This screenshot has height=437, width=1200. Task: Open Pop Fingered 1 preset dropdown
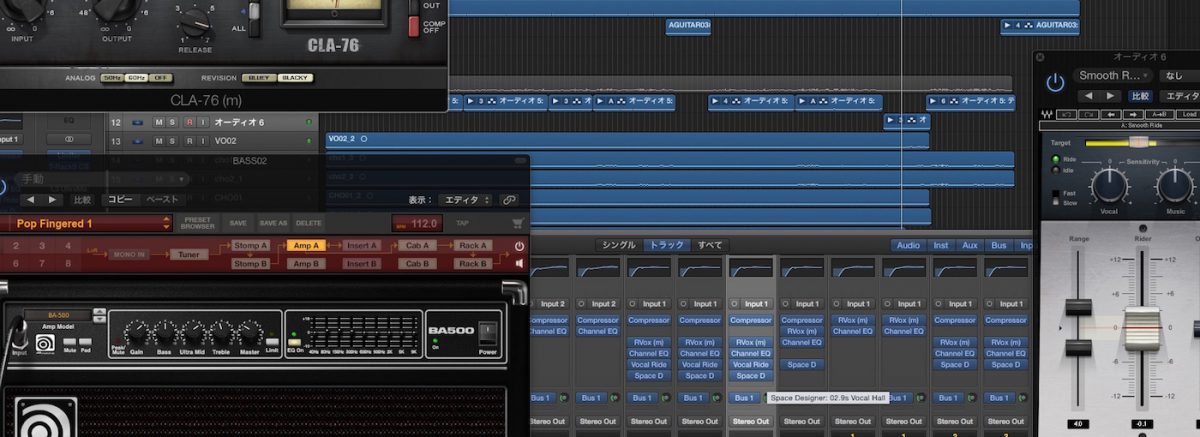tap(84, 224)
